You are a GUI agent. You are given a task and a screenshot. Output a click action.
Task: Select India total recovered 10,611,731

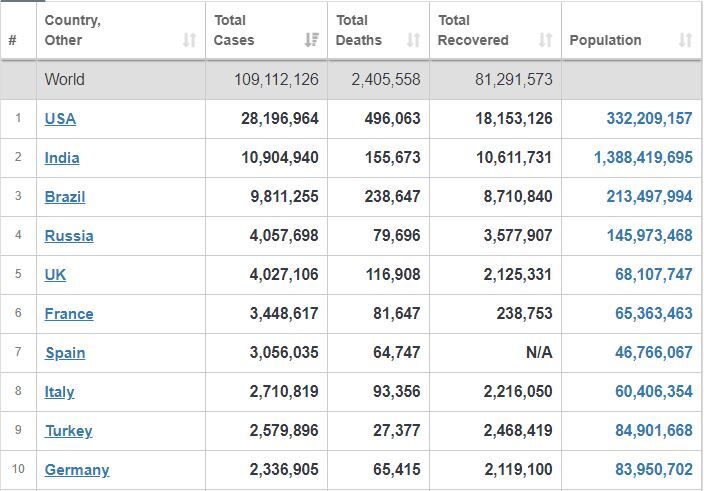514,158
